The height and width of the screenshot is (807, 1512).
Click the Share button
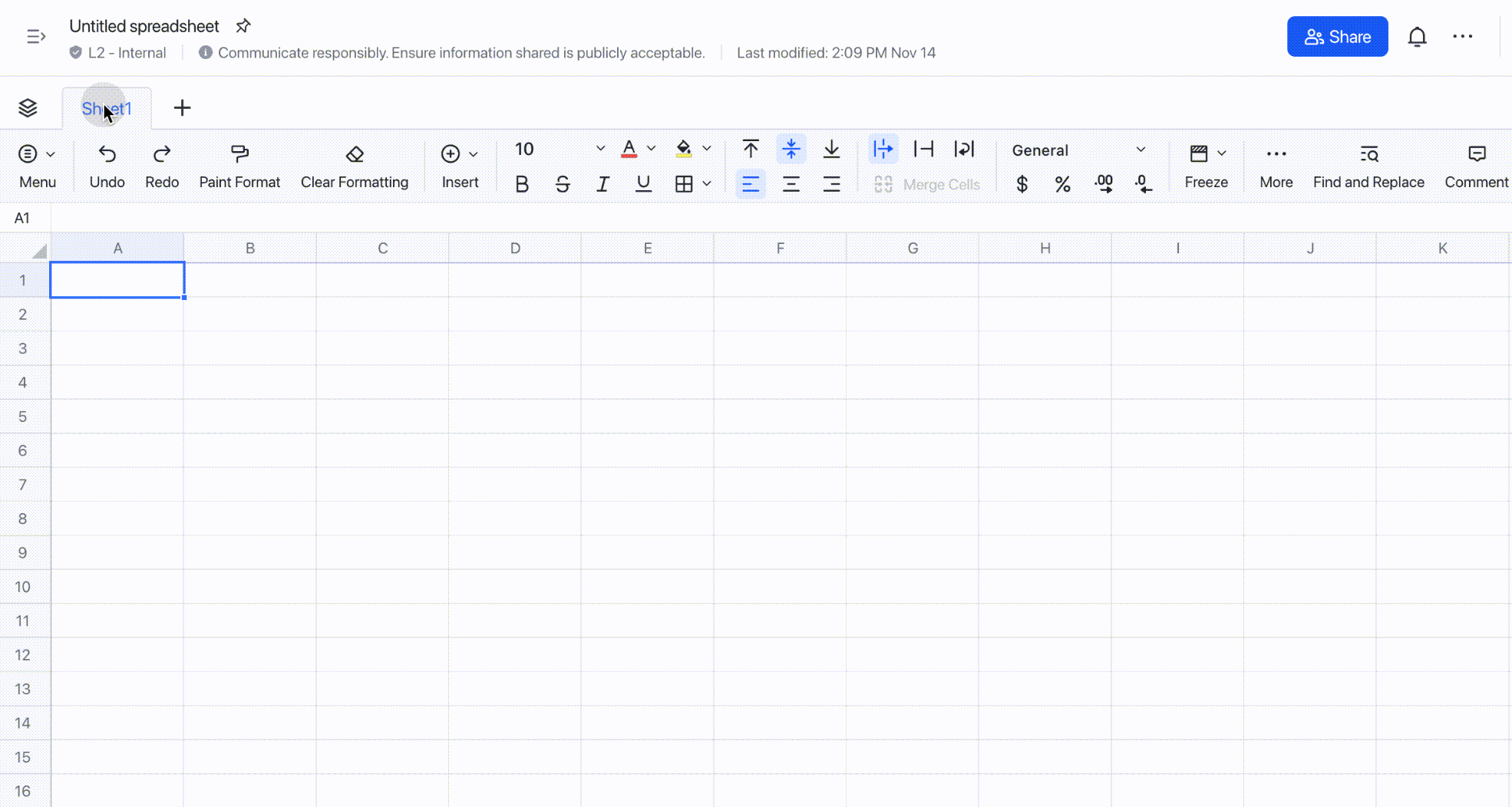pos(1337,36)
